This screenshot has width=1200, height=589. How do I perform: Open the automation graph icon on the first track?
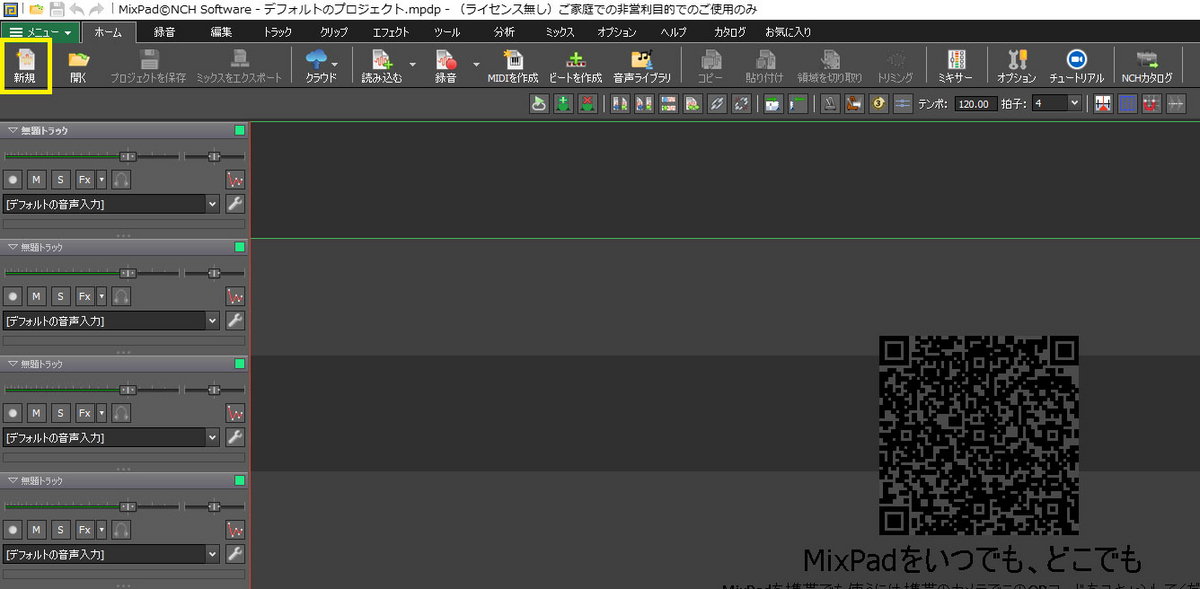pyautogui.click(x=236, y=180)
